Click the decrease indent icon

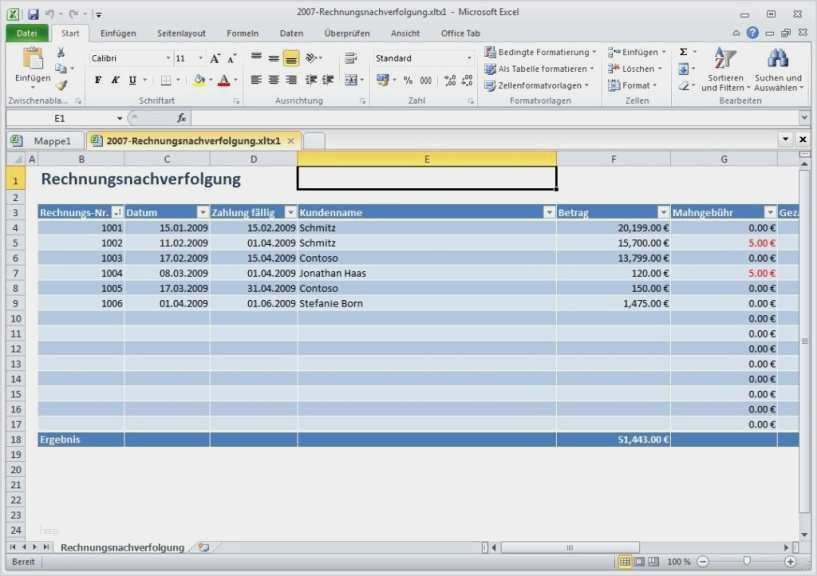[x=311, y=80]
